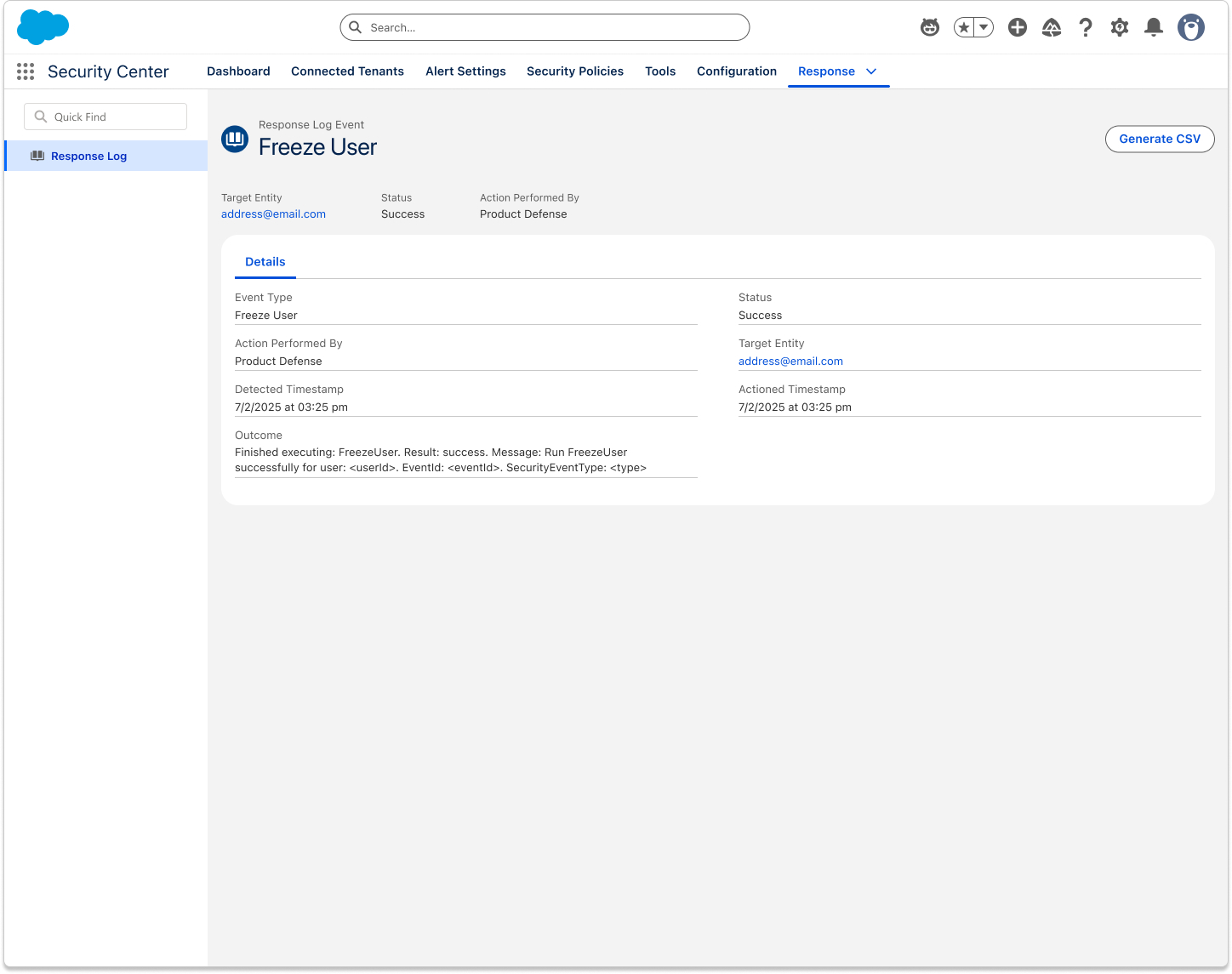Viewport: 1232px width, 974px height.
Task: Open the user profile avatar
Action: [1191, 27]
